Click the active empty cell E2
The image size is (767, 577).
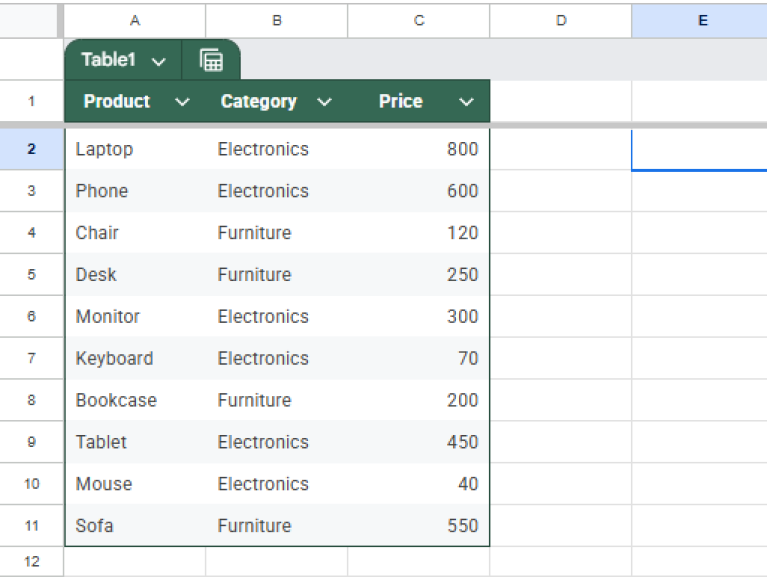699,149
